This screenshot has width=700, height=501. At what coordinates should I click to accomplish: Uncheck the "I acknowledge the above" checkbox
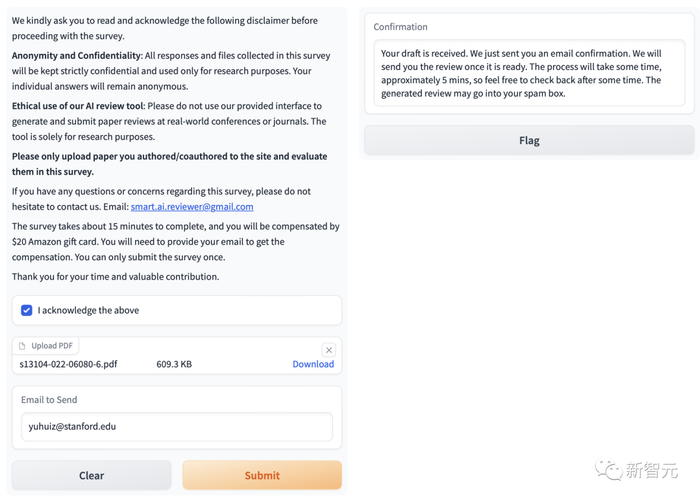(27, 310)
